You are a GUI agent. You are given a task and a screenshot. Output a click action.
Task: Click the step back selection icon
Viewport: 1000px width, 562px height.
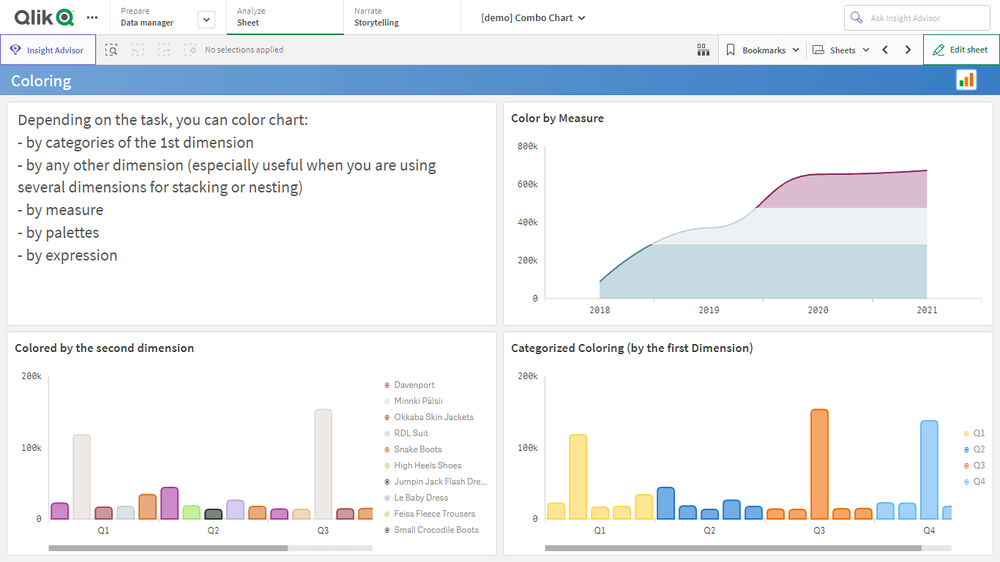click(137, 50)
